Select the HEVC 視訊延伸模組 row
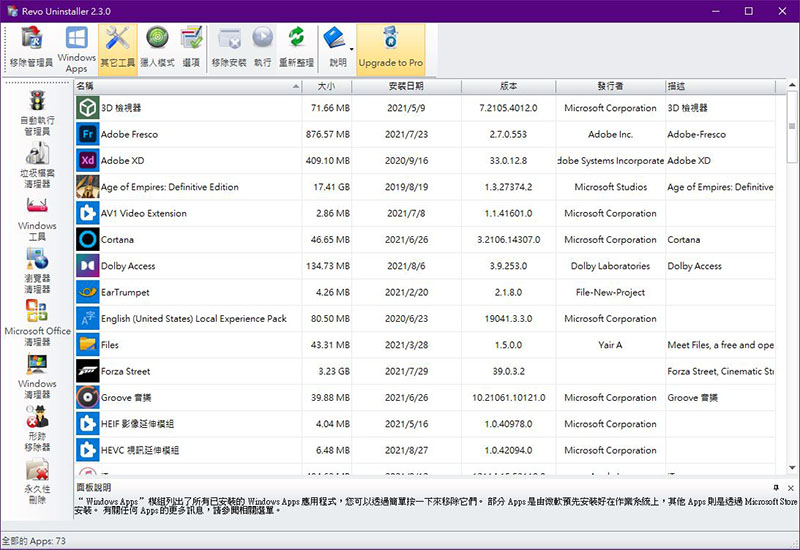800x550 pixels. point(425,451)
